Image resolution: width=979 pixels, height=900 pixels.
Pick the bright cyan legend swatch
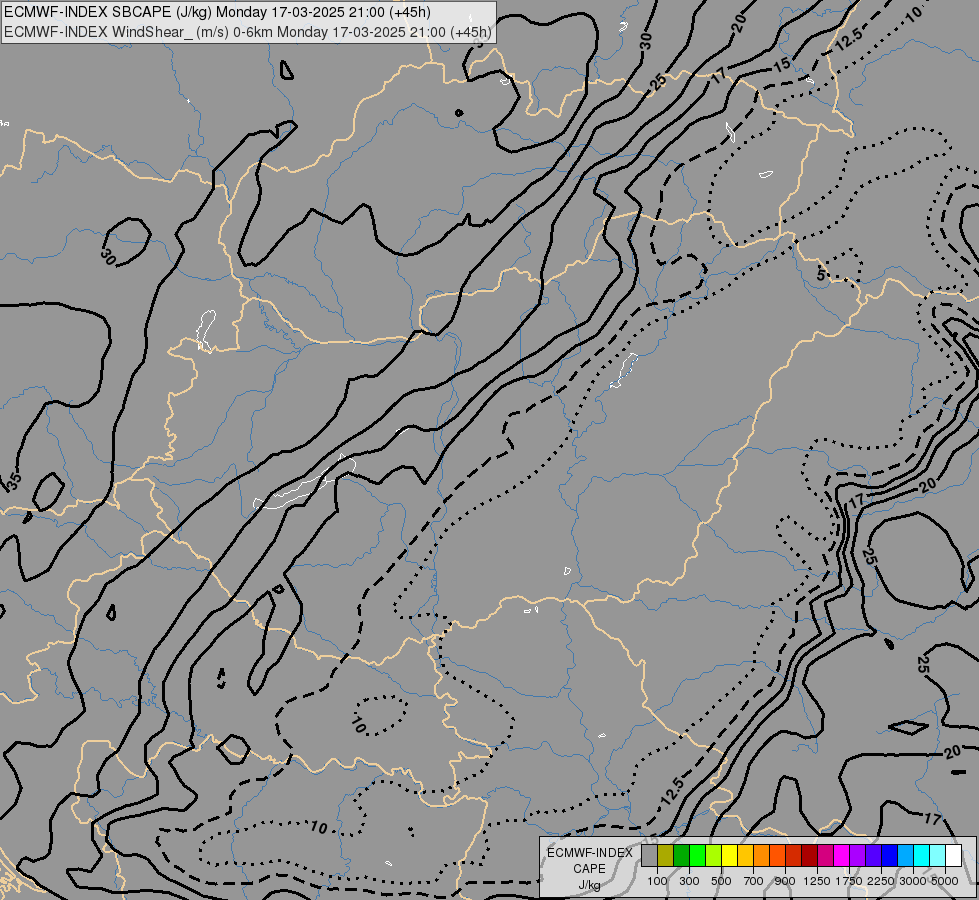pyautogui.click(x=921, y=856)
